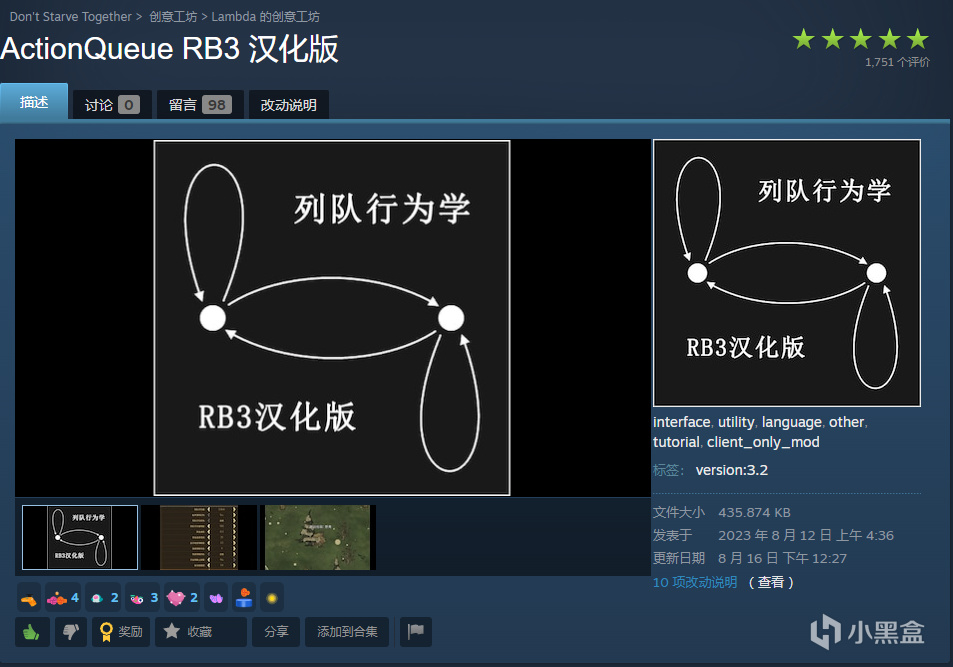Click the purple butterfly award icon
Screen dimensions: 953x667
coord(216,598)
